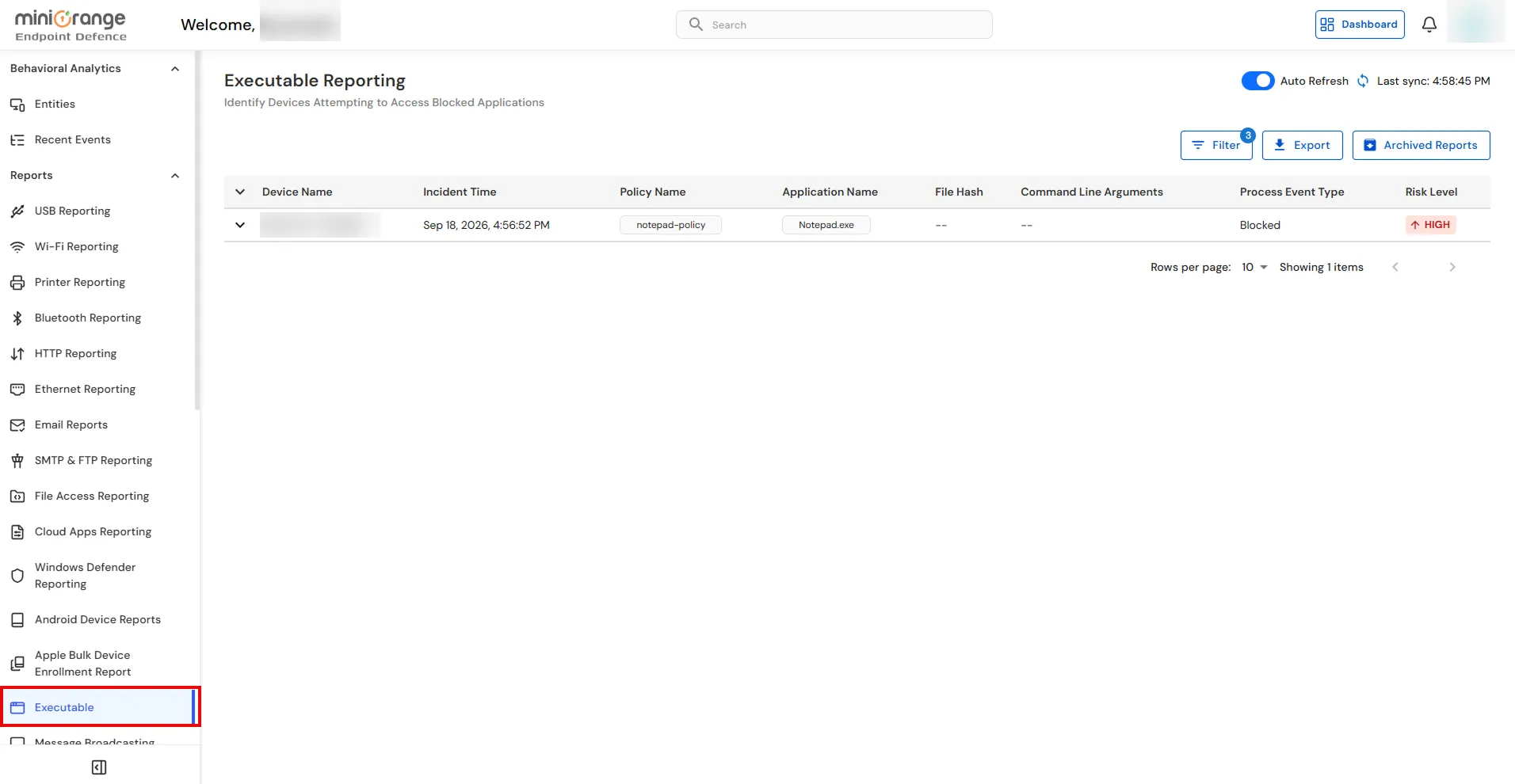The height and width of the screenshot is (784, 1515).
Task: Go to the Dashboard
Action: coord(1360,25)
